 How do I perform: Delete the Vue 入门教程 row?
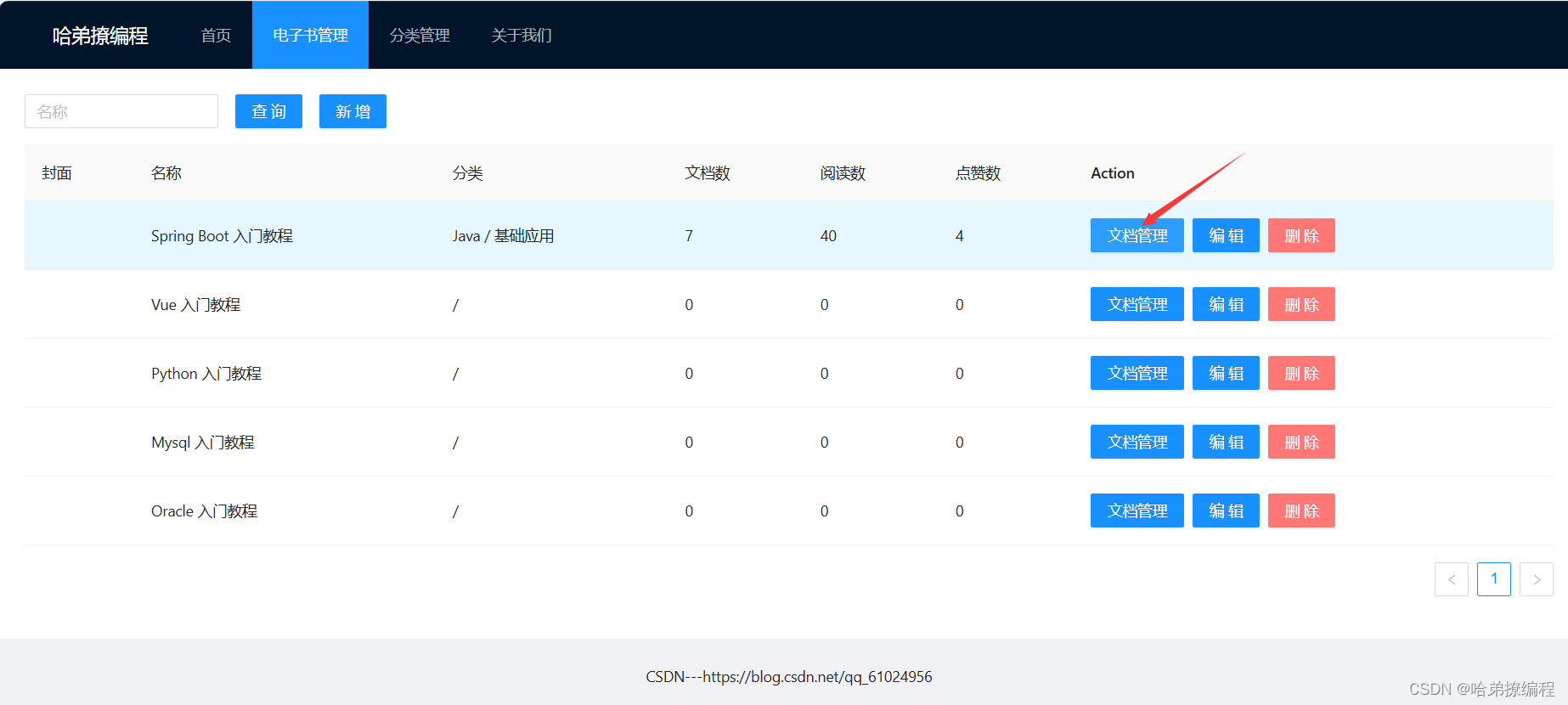(1301, 304)
